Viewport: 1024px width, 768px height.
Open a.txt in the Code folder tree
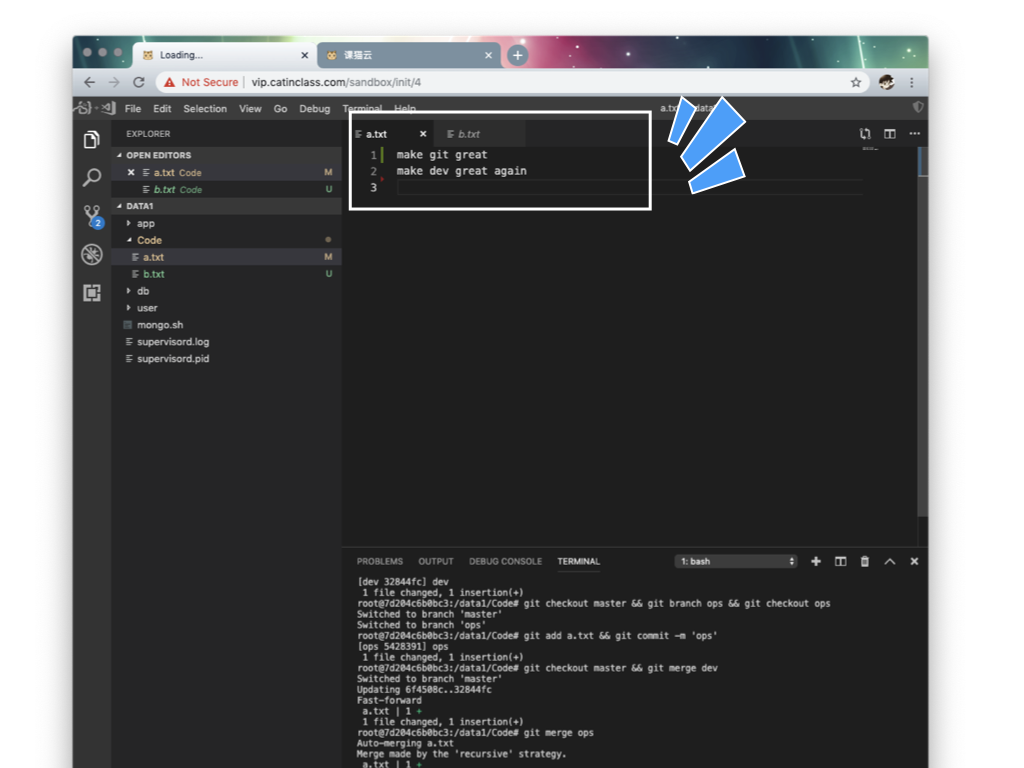tap(226, 257)
